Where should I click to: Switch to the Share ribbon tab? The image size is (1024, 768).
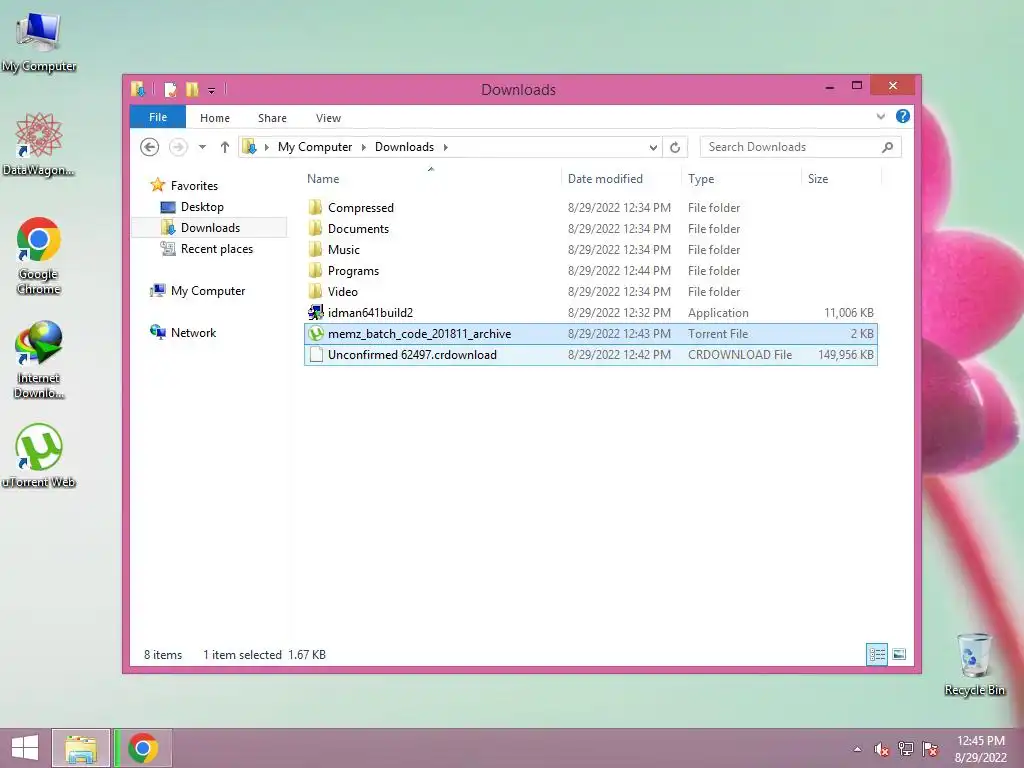coord(272,118)
